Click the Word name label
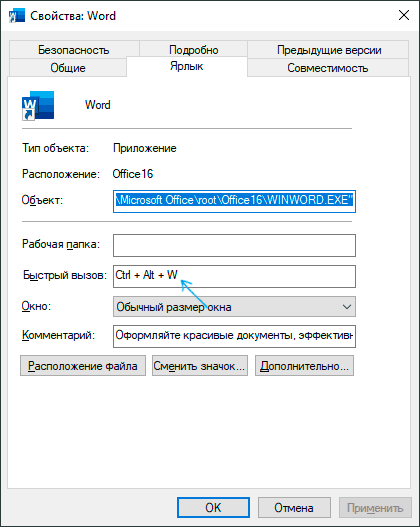 (97, 105)
